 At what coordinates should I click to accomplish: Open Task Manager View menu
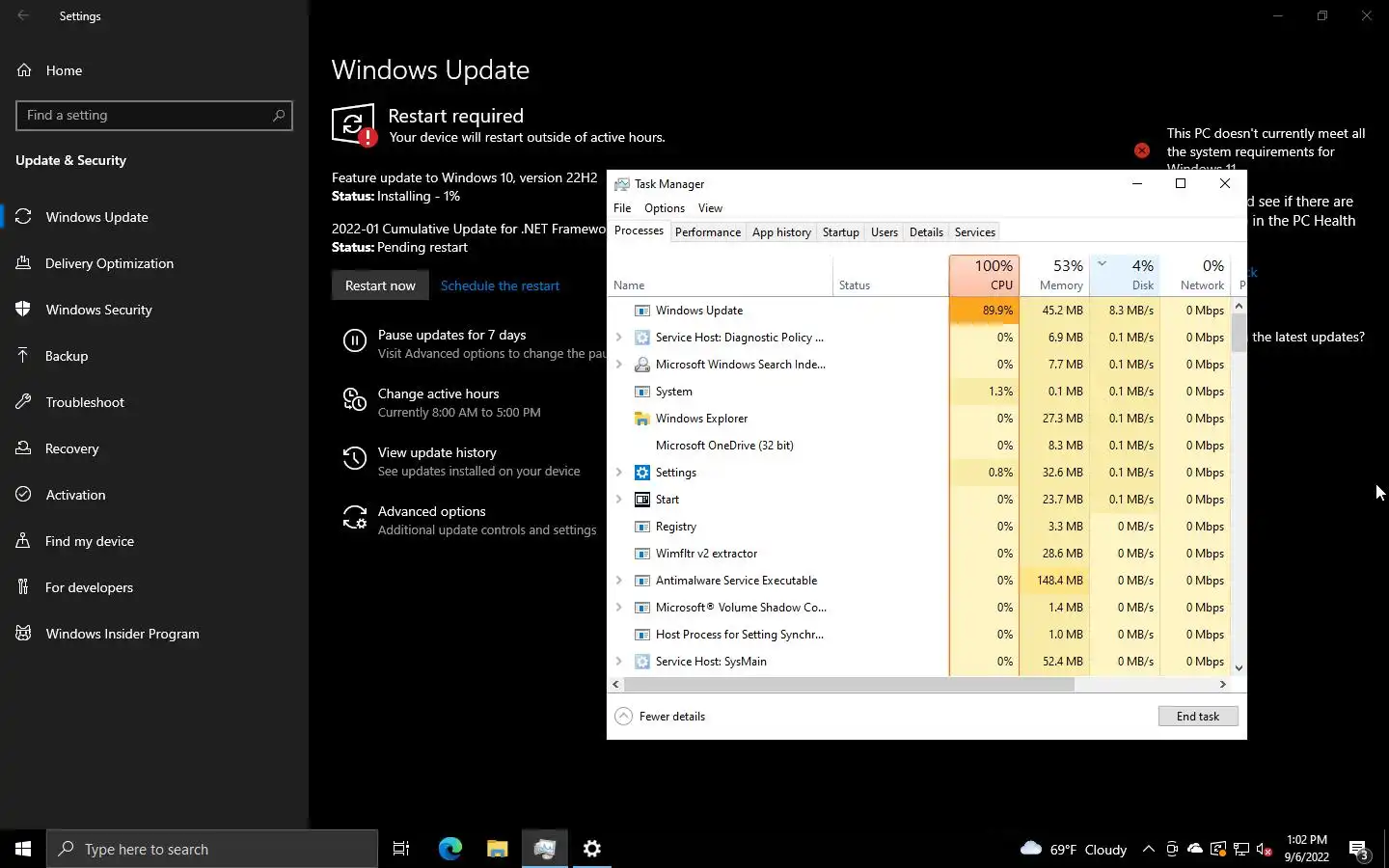pos(710,208)
